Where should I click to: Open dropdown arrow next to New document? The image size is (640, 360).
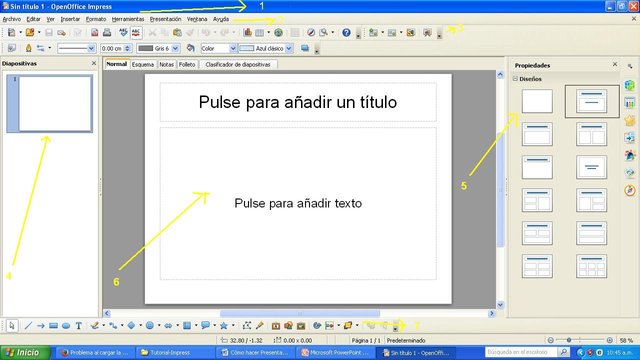[20, 32]
